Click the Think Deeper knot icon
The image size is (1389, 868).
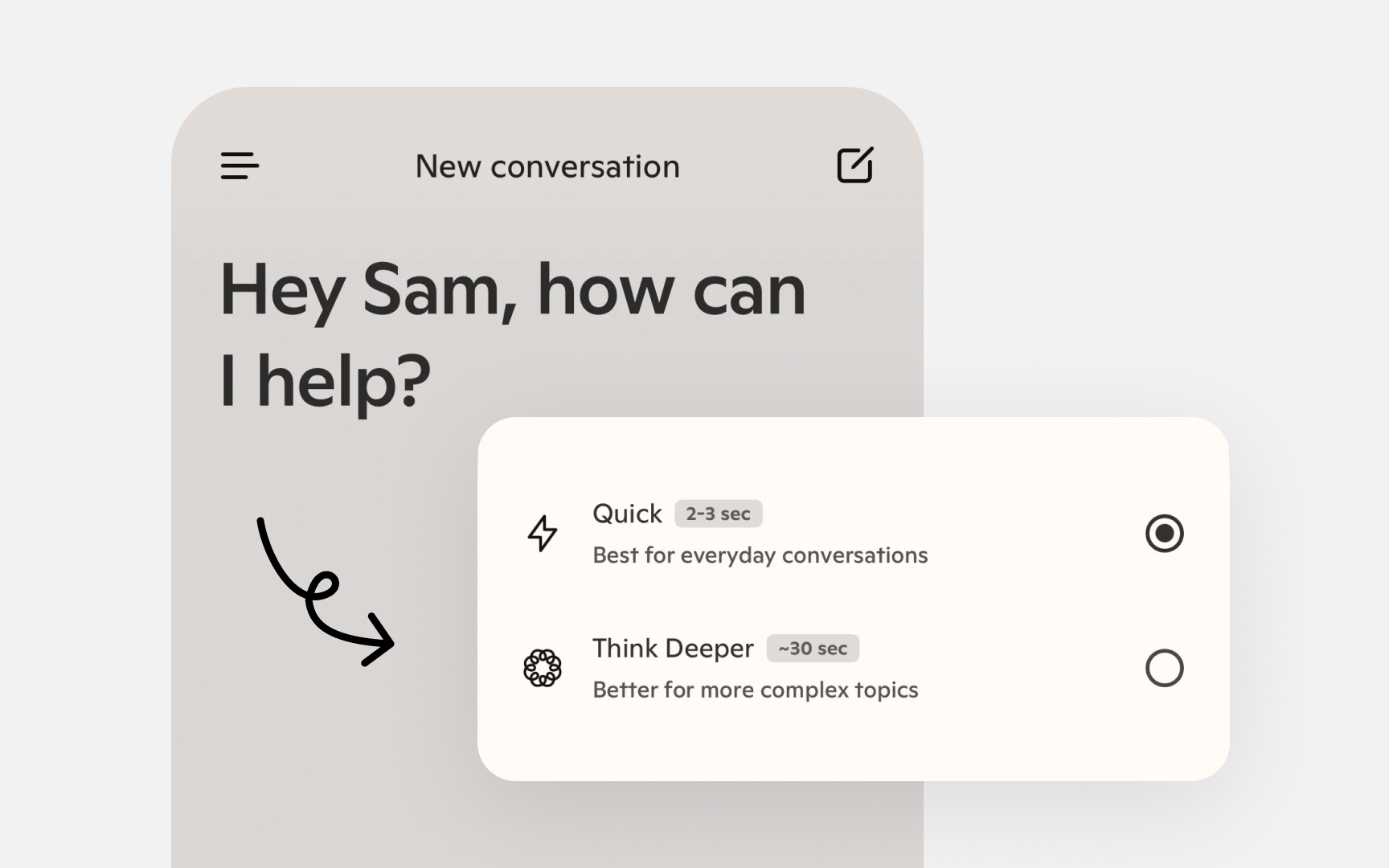pyautogui.click(x=543, y=668)
